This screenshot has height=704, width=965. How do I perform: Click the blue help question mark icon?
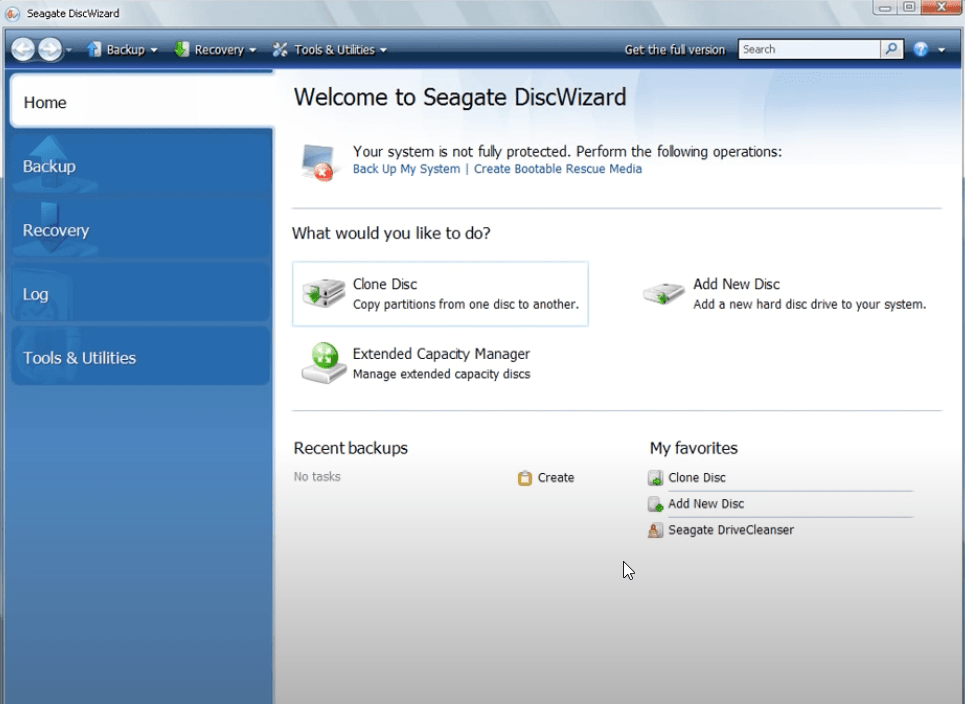click(x=921, y=49)
